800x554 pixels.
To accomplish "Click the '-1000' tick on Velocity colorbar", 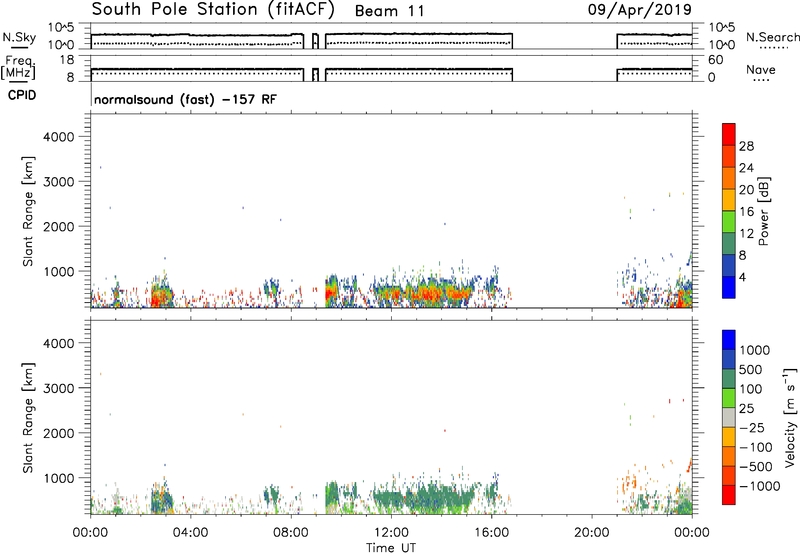I will 759,486.
